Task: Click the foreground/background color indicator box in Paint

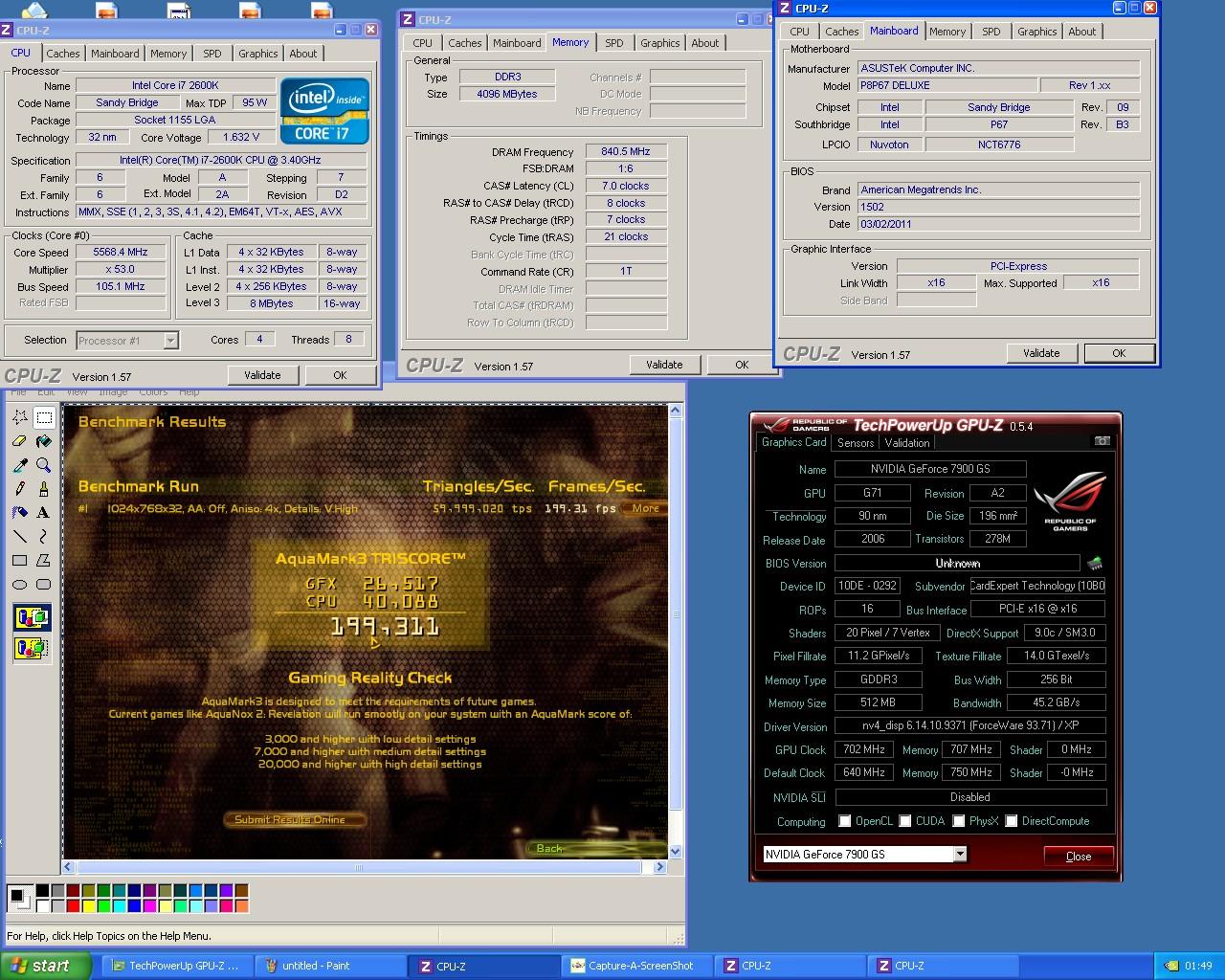Action: pyautogui.click(x=19, y=898)
